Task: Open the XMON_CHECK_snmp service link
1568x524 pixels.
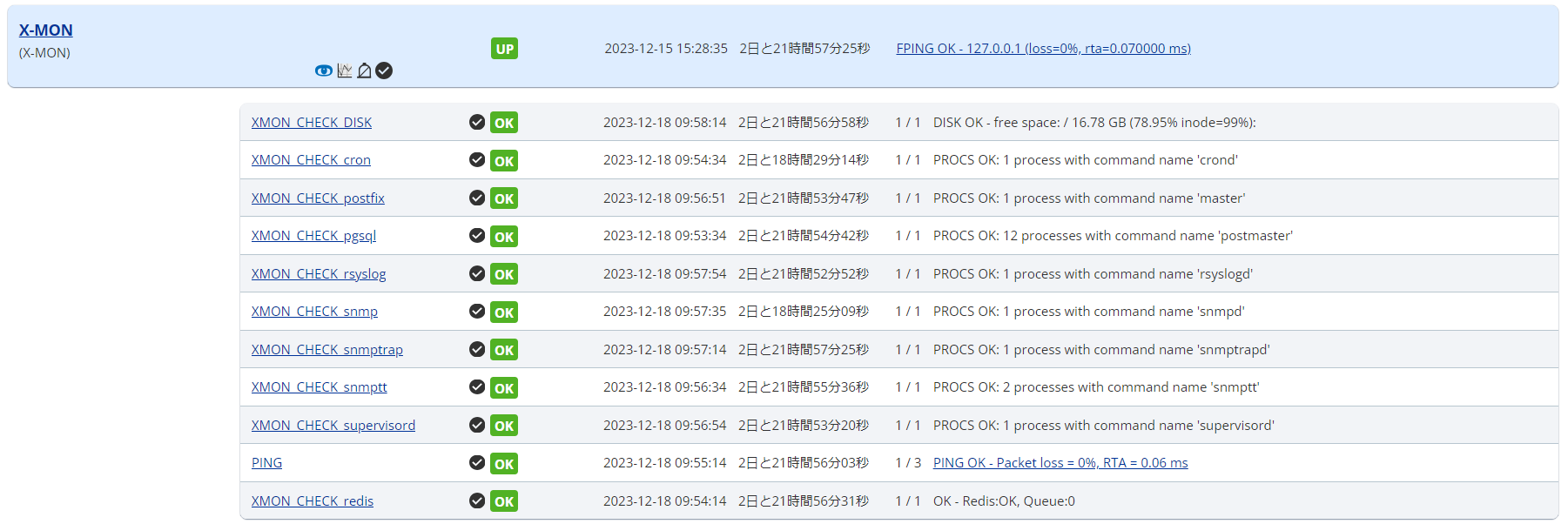Action: tap(314, 312)
